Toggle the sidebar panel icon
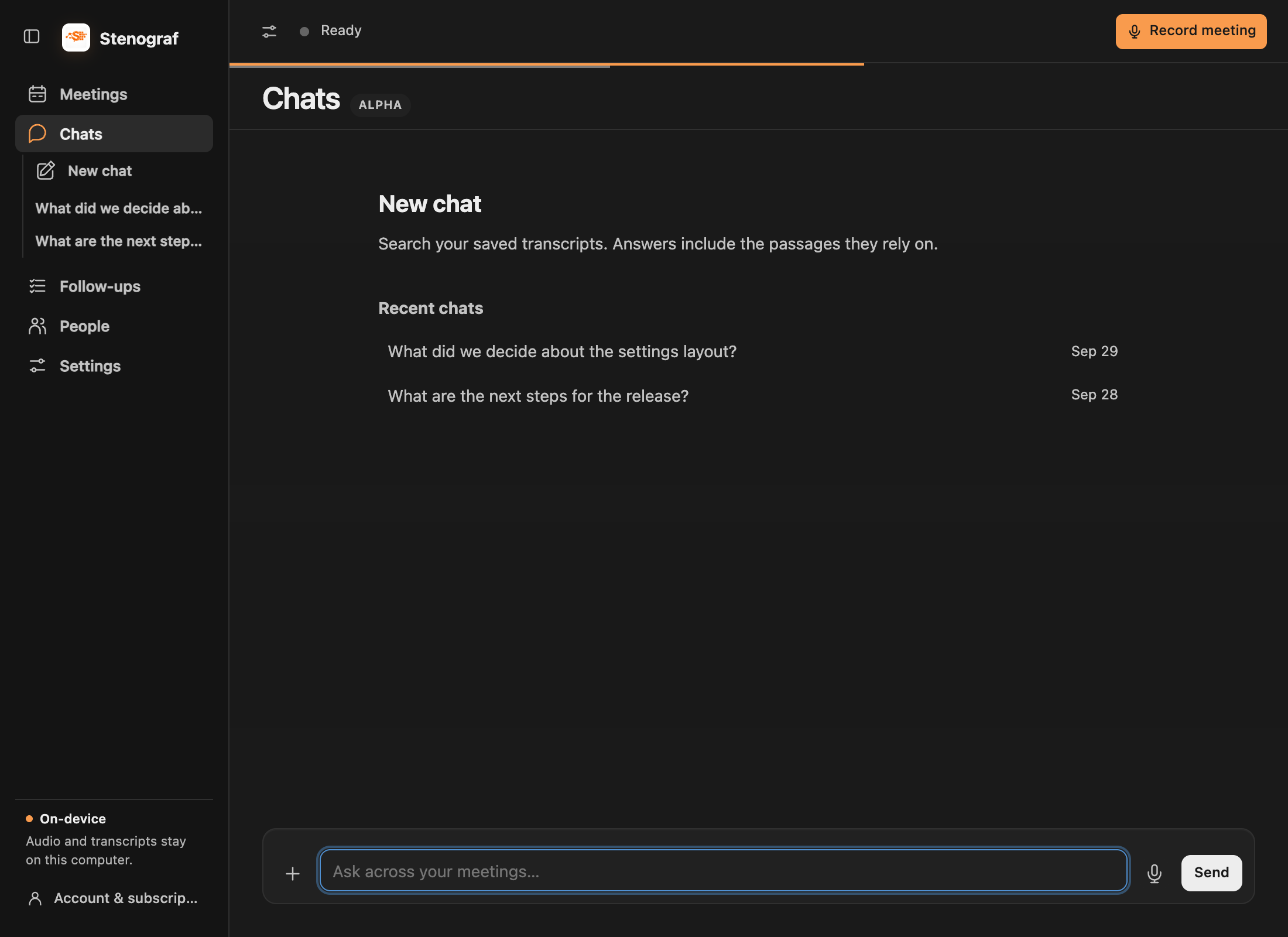 pos(32,37)
